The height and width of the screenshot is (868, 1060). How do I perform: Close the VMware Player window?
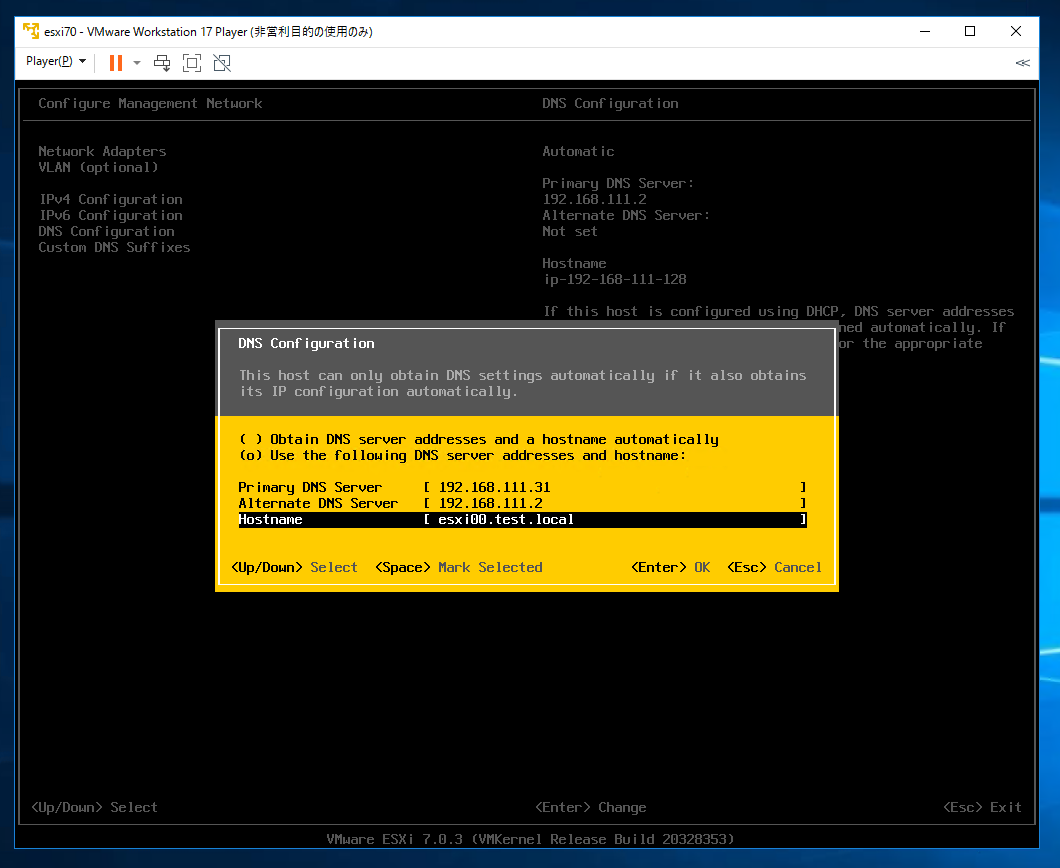(1015, 31)
